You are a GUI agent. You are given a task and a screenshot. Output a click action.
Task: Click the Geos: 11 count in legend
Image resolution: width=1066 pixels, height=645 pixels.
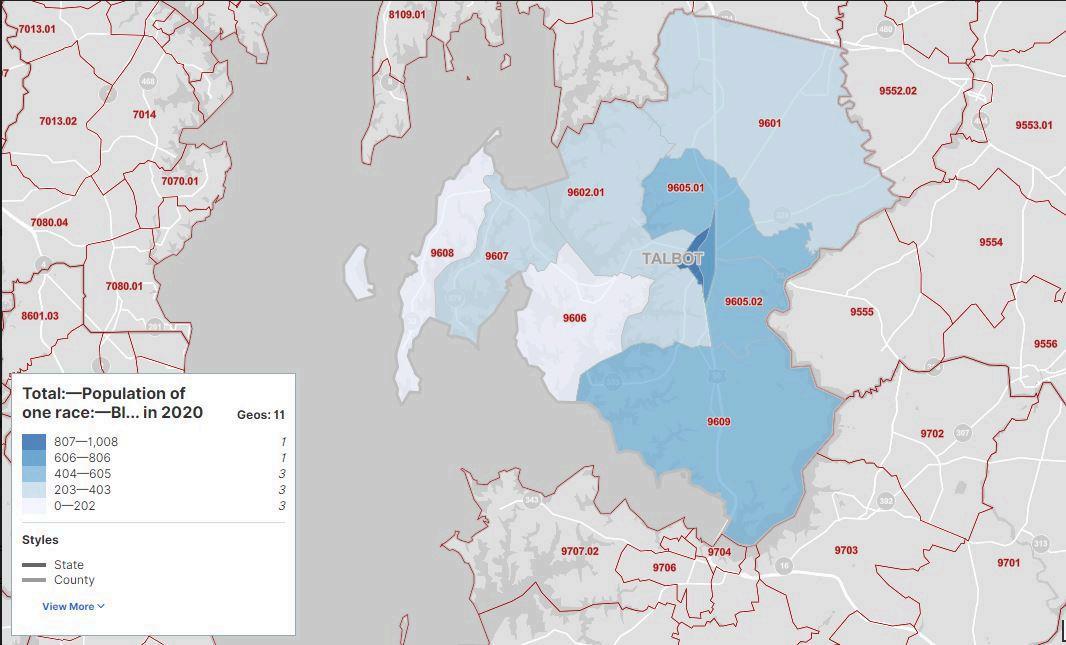point(260,415)
